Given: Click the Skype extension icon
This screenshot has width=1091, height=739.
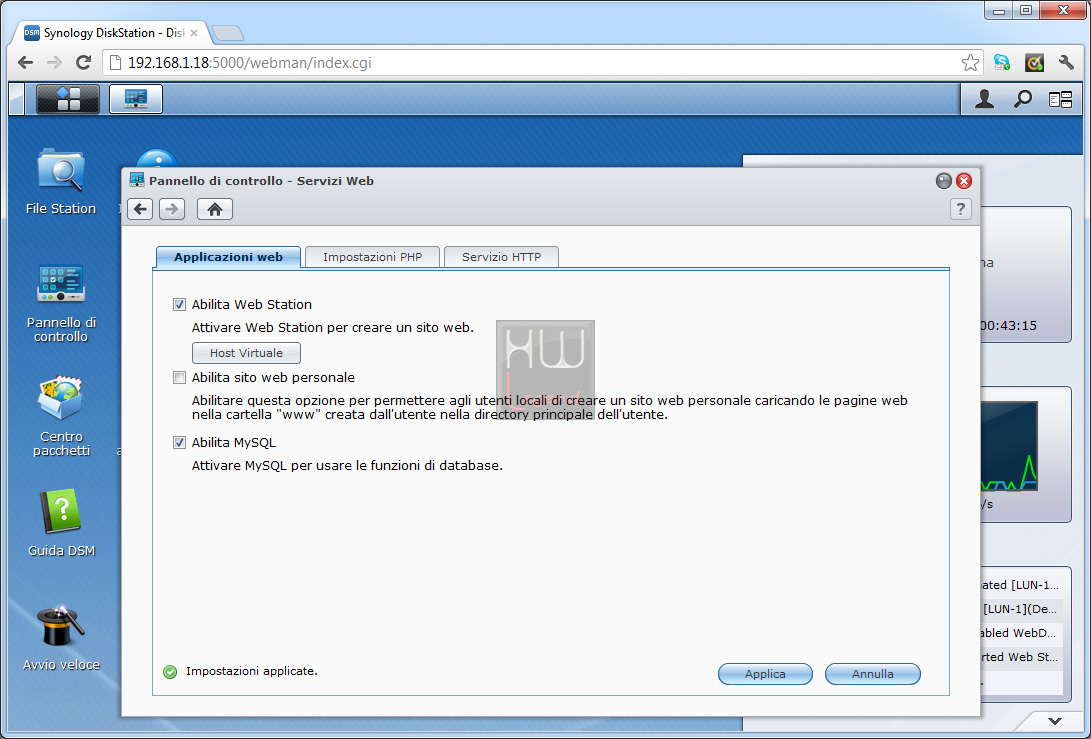Looking at the screenshot, I should pyautogui.click(x=1002, y=63).
